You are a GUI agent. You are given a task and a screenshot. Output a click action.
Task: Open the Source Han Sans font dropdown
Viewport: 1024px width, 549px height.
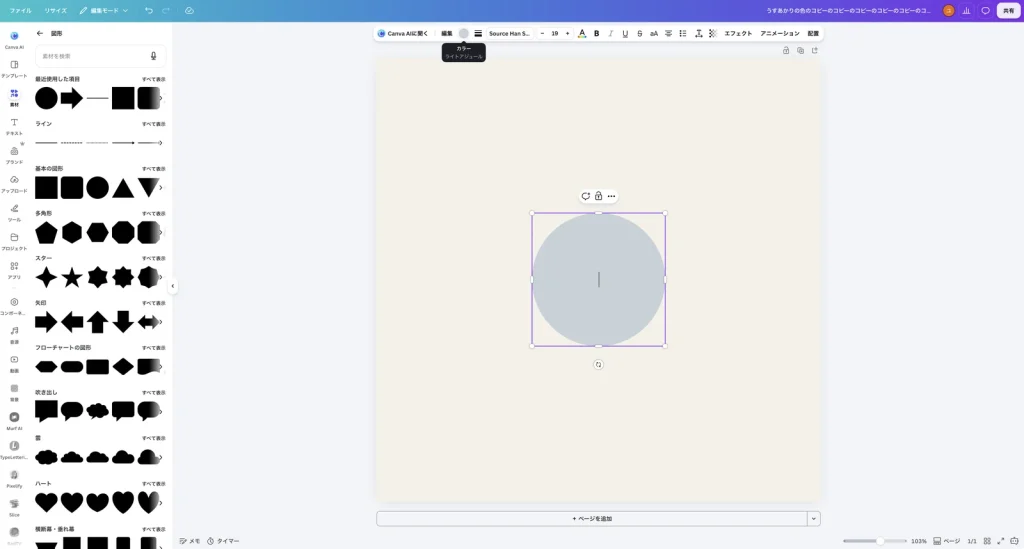click(509, 33)
